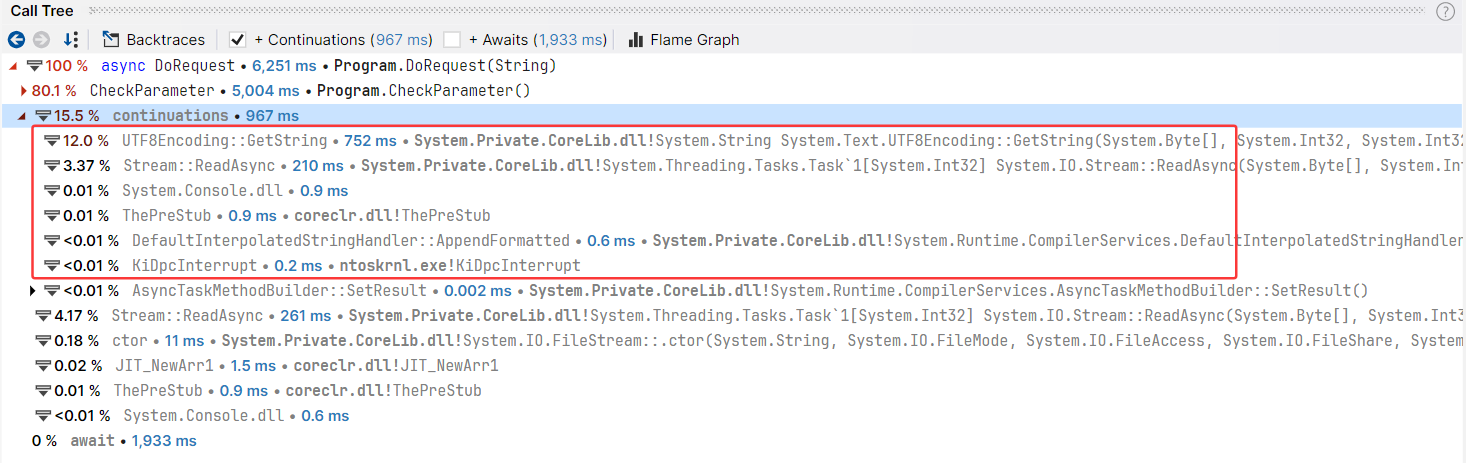Viewport: 1466px width, 463px height.
Task: Click the Program.CheckParameter() text
Action: [x=424, y=91]
